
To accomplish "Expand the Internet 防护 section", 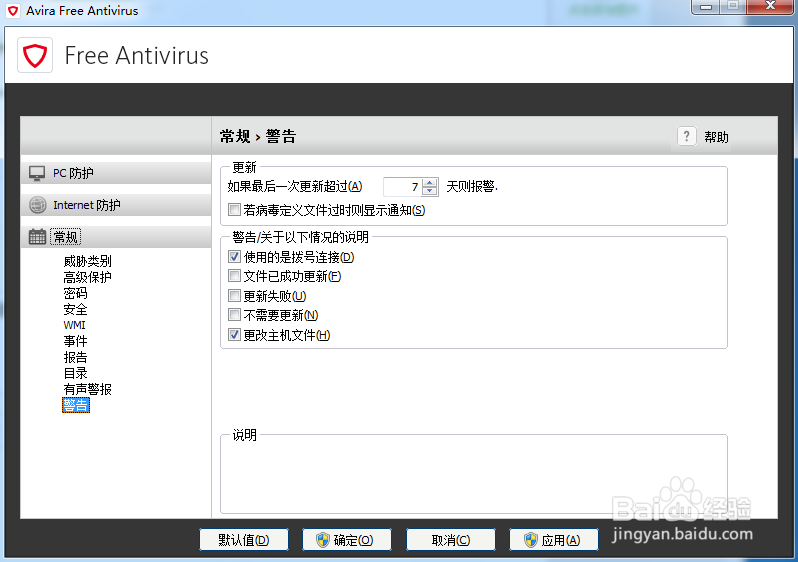I will click(116, 205).
